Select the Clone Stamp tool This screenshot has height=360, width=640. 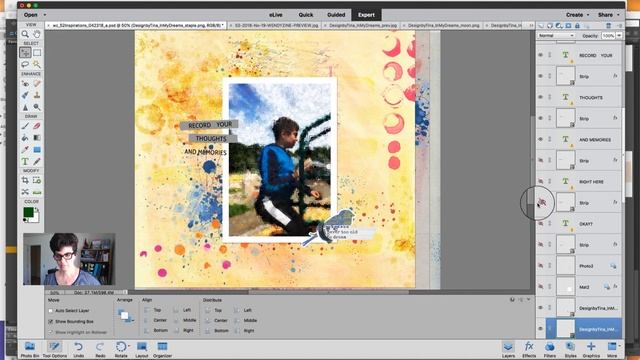coord(37,95)
